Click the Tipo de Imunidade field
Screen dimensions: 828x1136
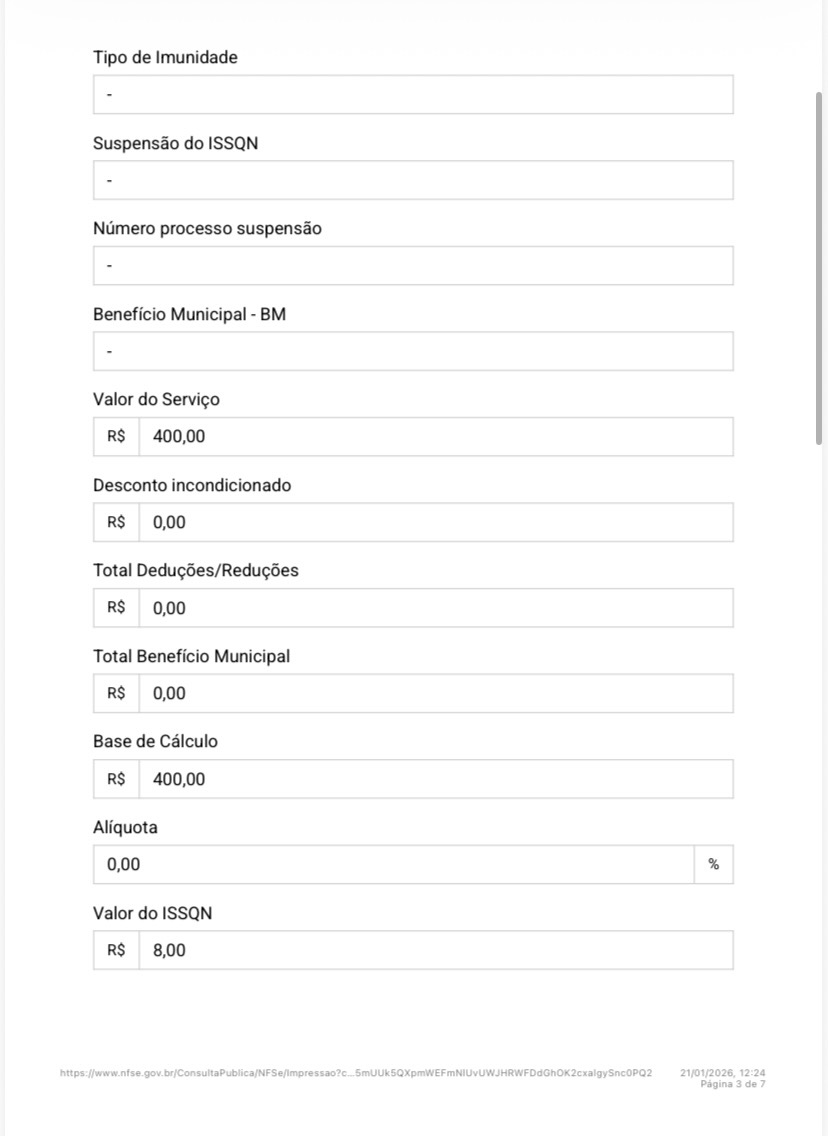tap(412, 95)
